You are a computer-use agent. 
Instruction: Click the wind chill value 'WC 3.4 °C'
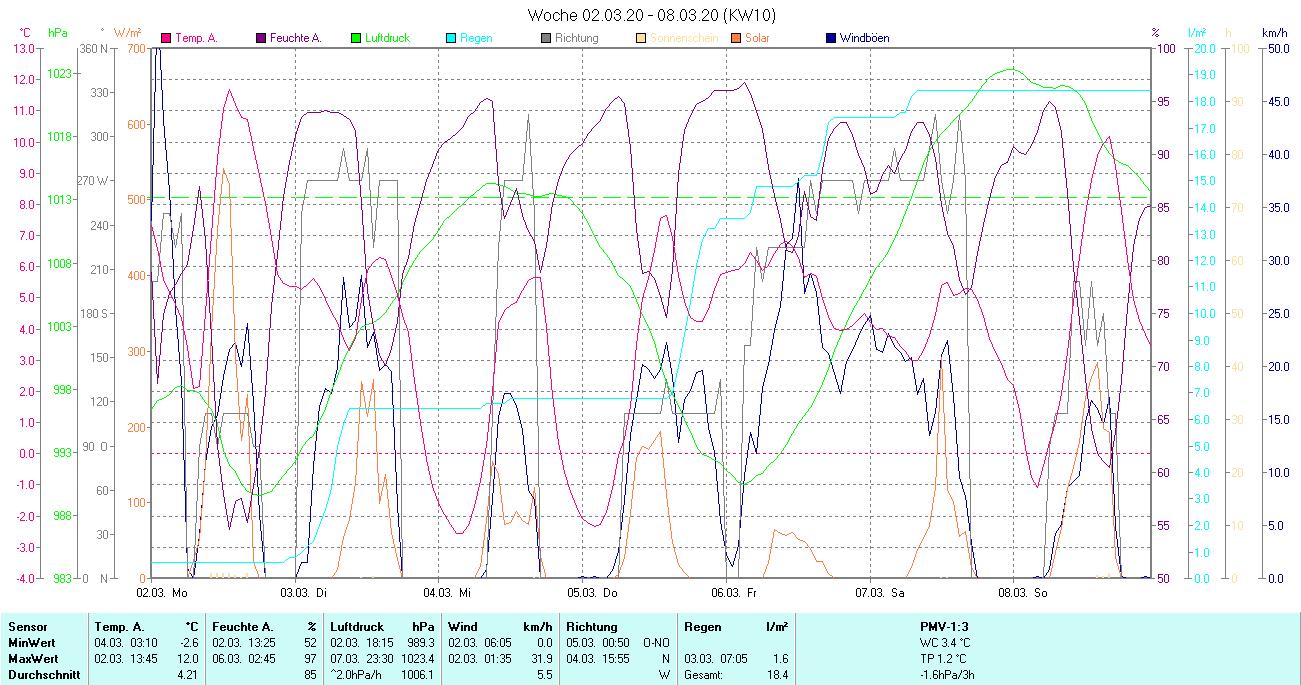pyautogui.click(x=945, y=643)
